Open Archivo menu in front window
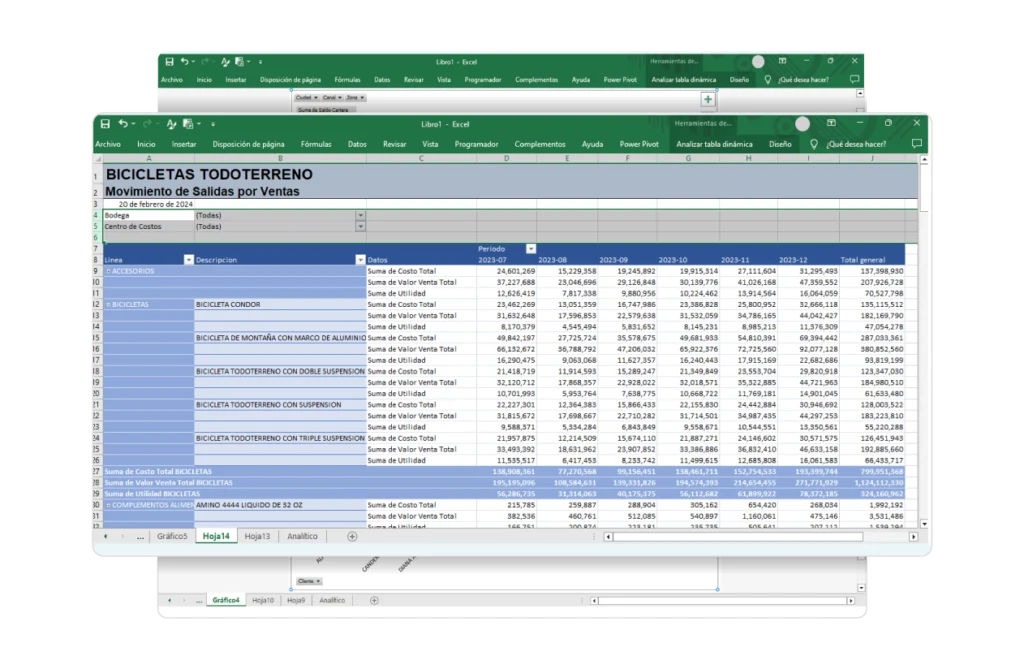Screen dimensions: 1024x656 pos(108,144)
